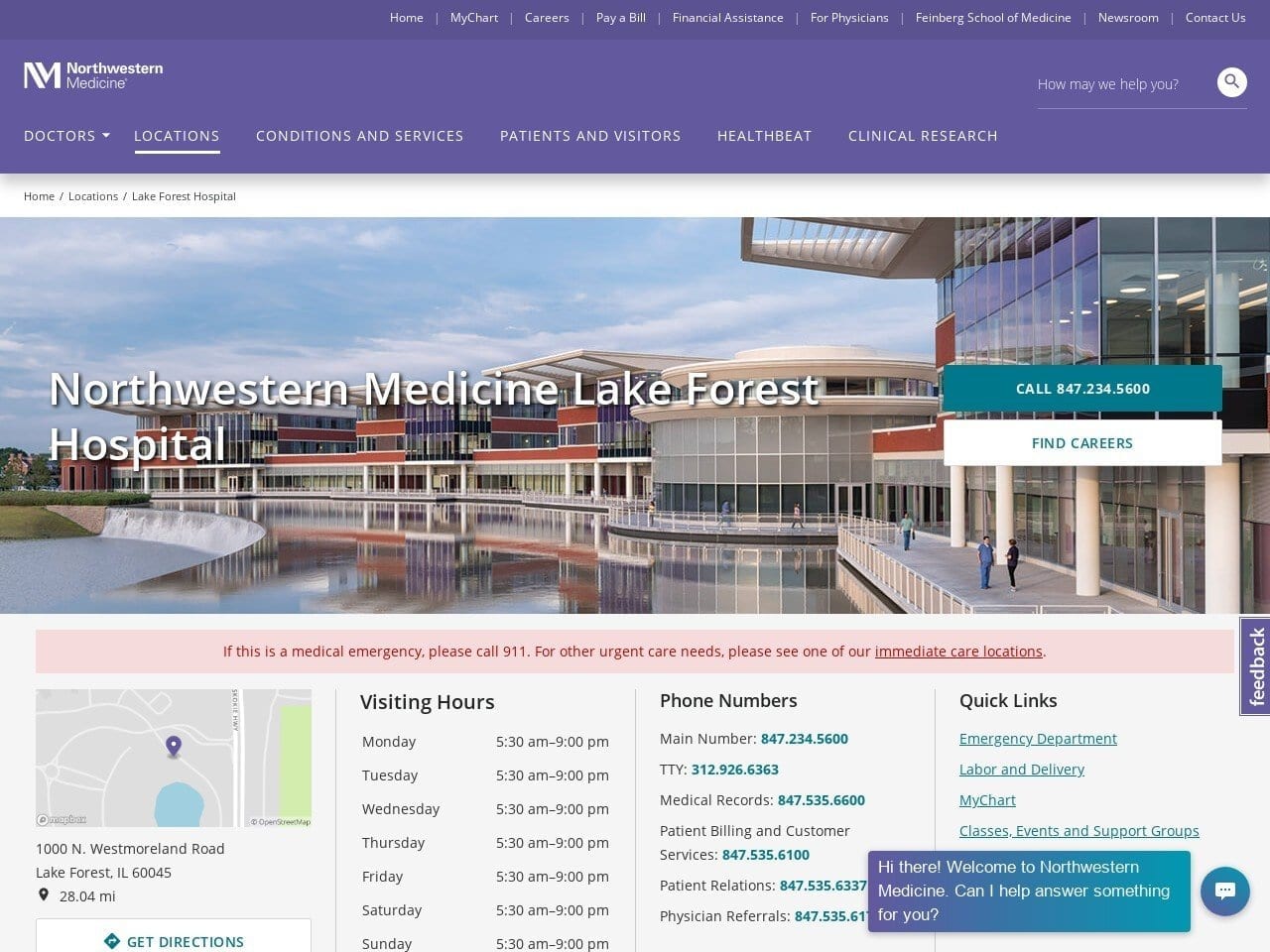Image resolution: width=1270 pixels, height=952 pixels.
Task: Click the chat welcome message bubble
Action: coord(1029,891)
